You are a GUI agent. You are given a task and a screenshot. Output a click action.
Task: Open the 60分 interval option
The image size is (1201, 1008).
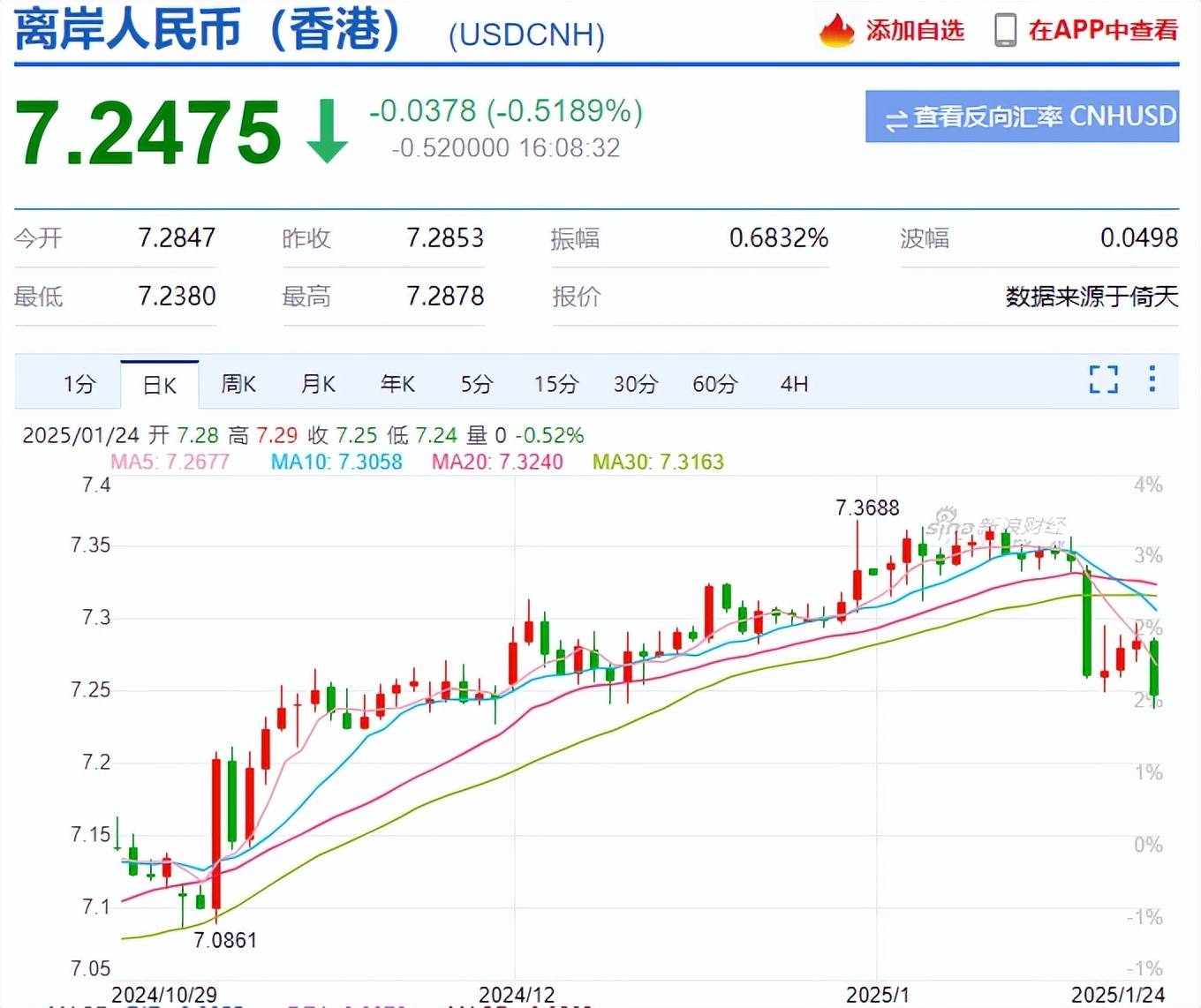coord(714,383)
